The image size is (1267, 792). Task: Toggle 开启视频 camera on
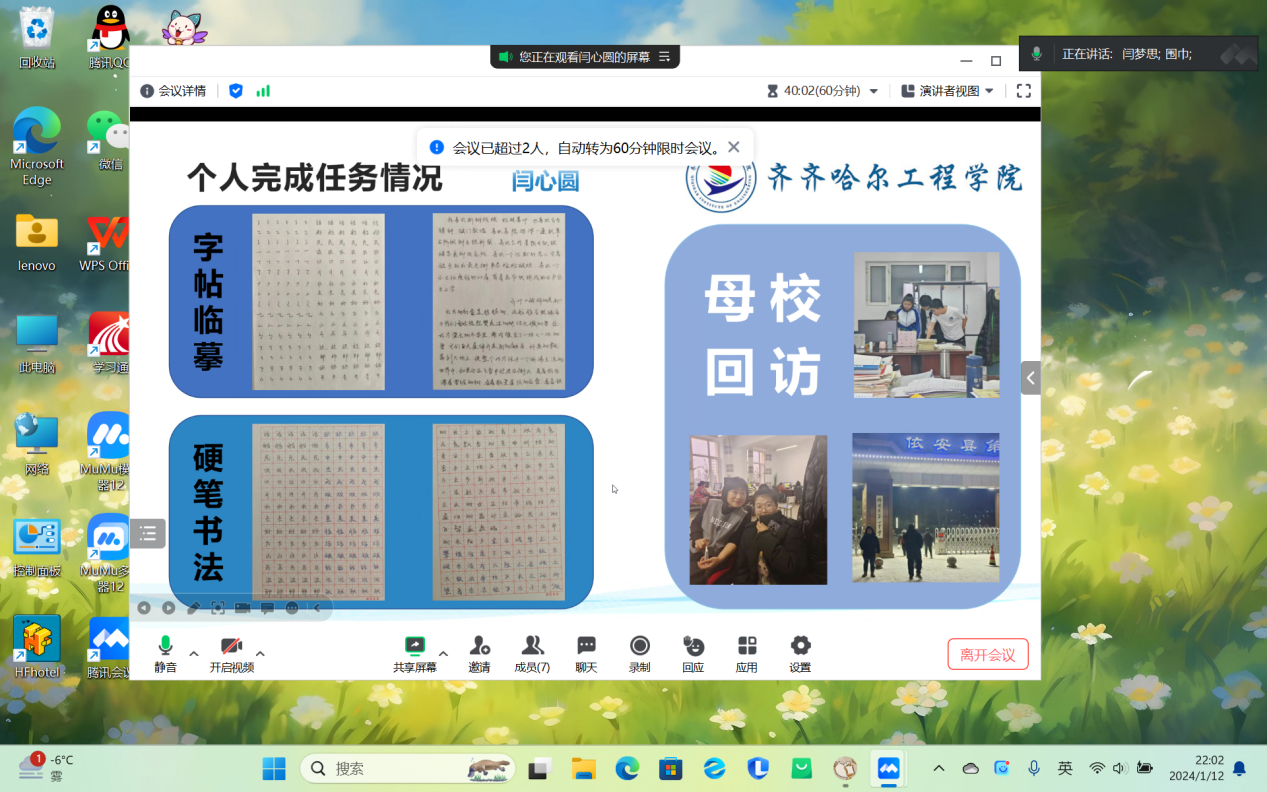coord(231,646)
